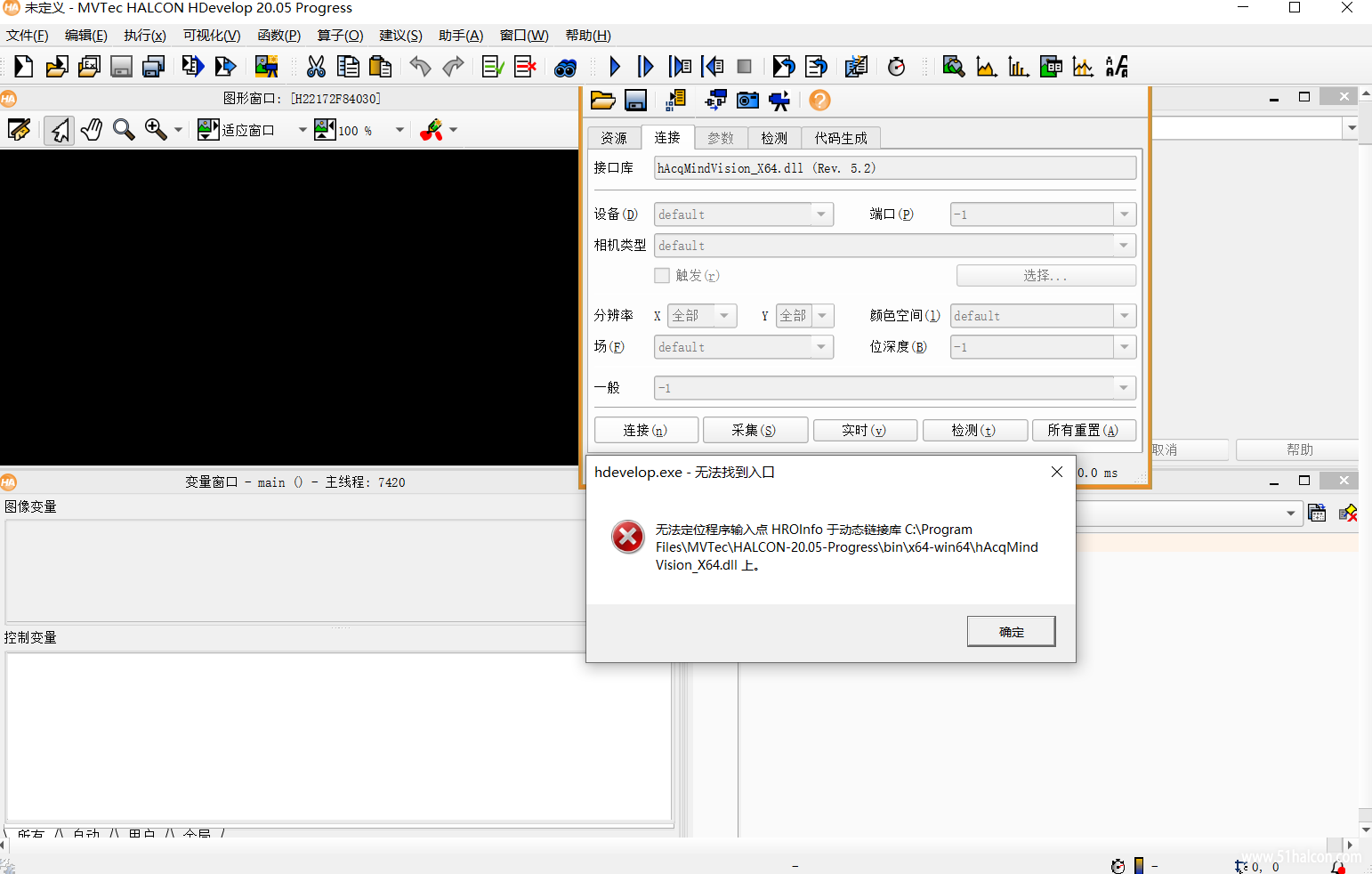Image resolution: width=1372 pixels, height=874 pixels.
Task: Click the 连接(n) connect button
Action: pos(645,431)
